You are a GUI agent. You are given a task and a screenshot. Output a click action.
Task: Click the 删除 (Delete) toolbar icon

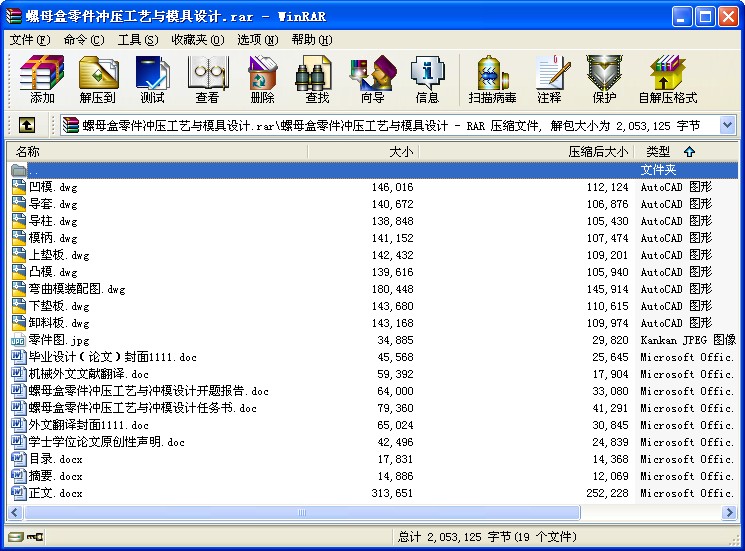point(262,80)
